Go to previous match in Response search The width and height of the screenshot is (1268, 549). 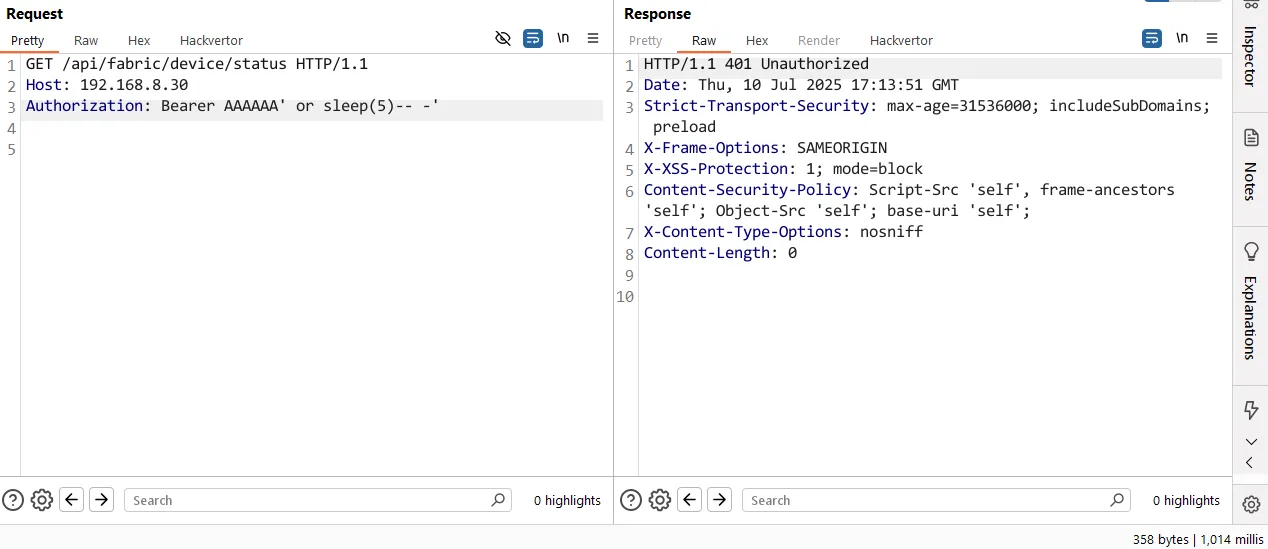[x=689, y=500]
